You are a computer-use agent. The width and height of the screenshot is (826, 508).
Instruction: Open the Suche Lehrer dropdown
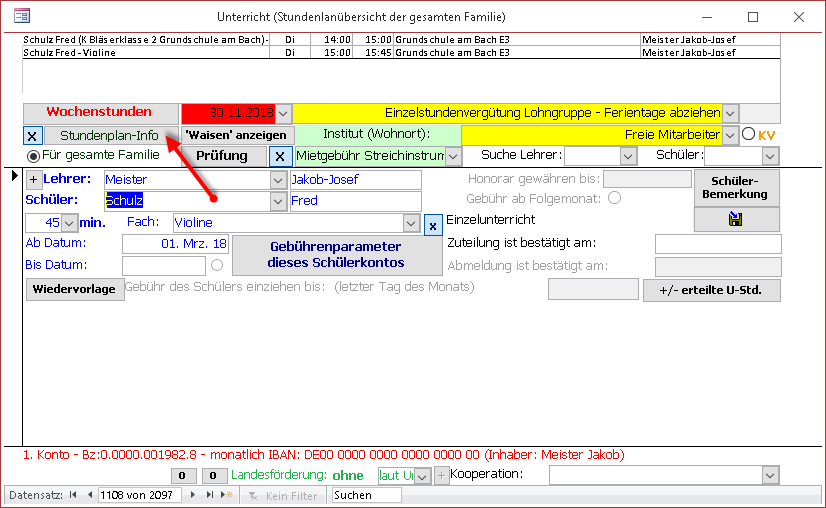click(x=628, y=156)
